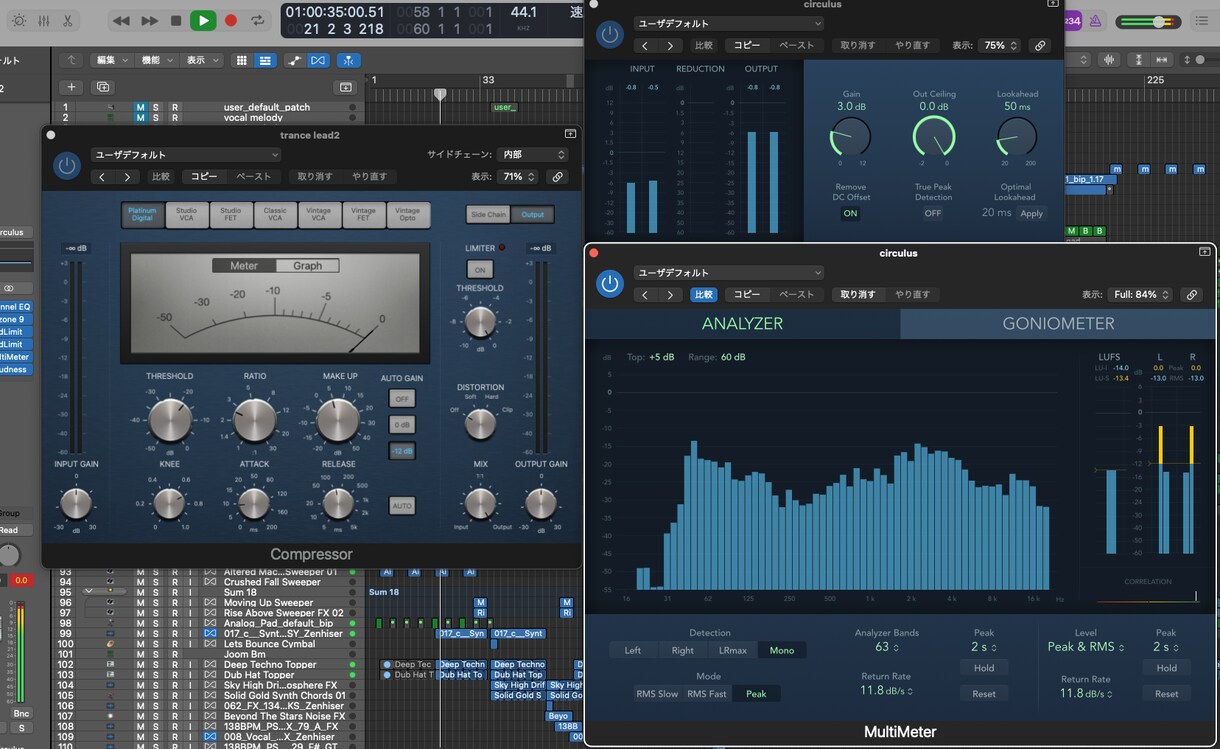
Task: Open the Mixer using the faders icon
Action: coord(44,20)
